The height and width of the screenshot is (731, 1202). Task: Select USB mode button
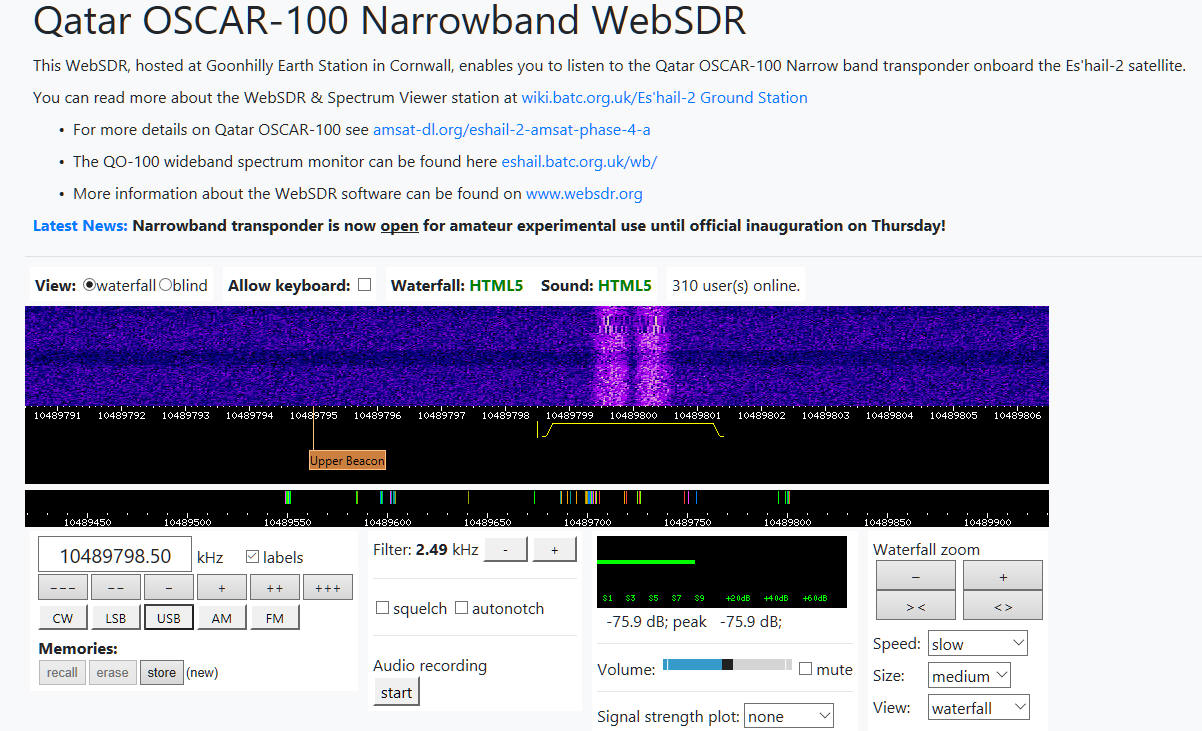pyautogui.click(x=168, y=618)
